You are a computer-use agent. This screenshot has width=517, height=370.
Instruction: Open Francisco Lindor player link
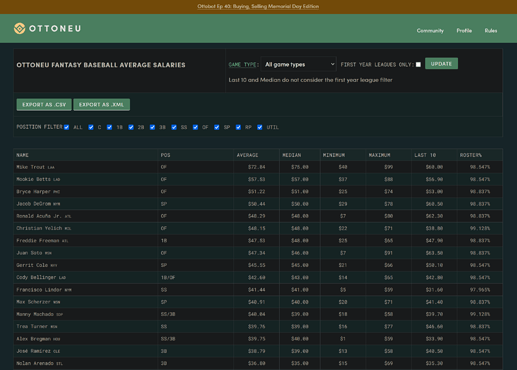click(x=39, y=290)
